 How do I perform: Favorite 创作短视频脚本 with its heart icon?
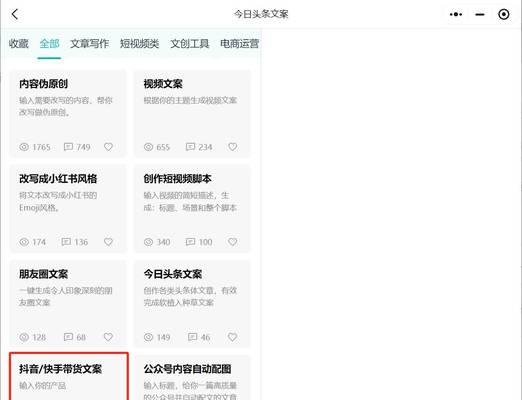(x=233, y=242)
